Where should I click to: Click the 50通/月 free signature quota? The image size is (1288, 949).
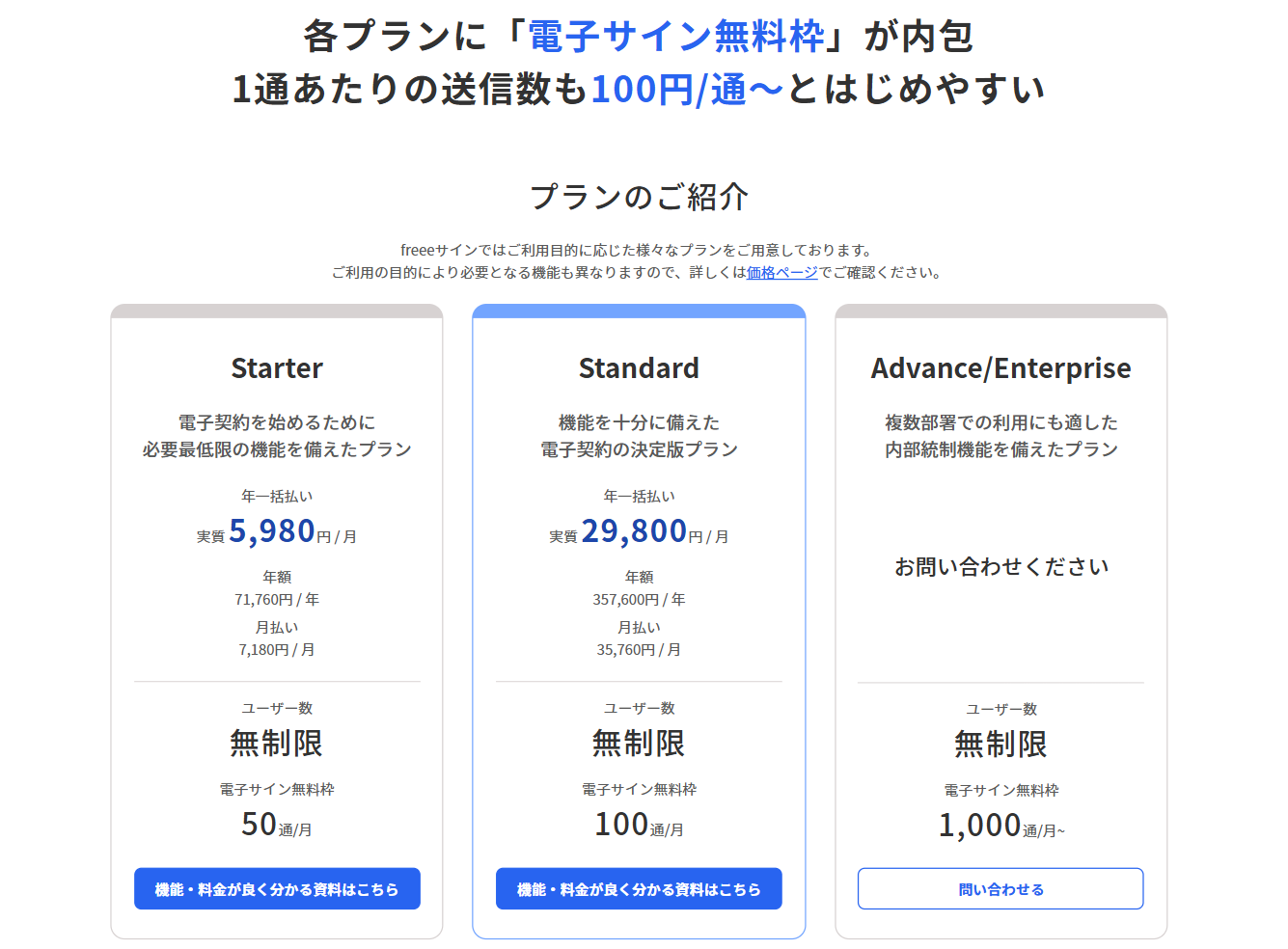tap(276, 826)
